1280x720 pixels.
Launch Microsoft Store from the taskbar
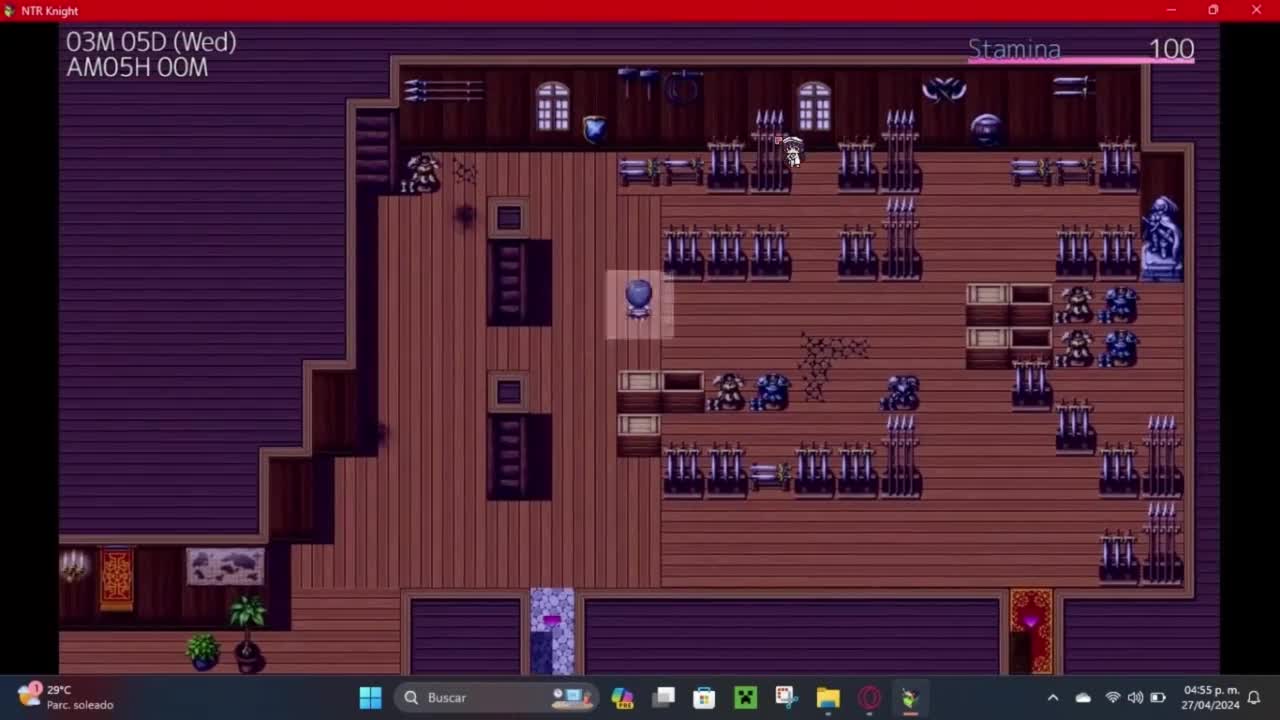pyautogui.click(x=704, y=697)
